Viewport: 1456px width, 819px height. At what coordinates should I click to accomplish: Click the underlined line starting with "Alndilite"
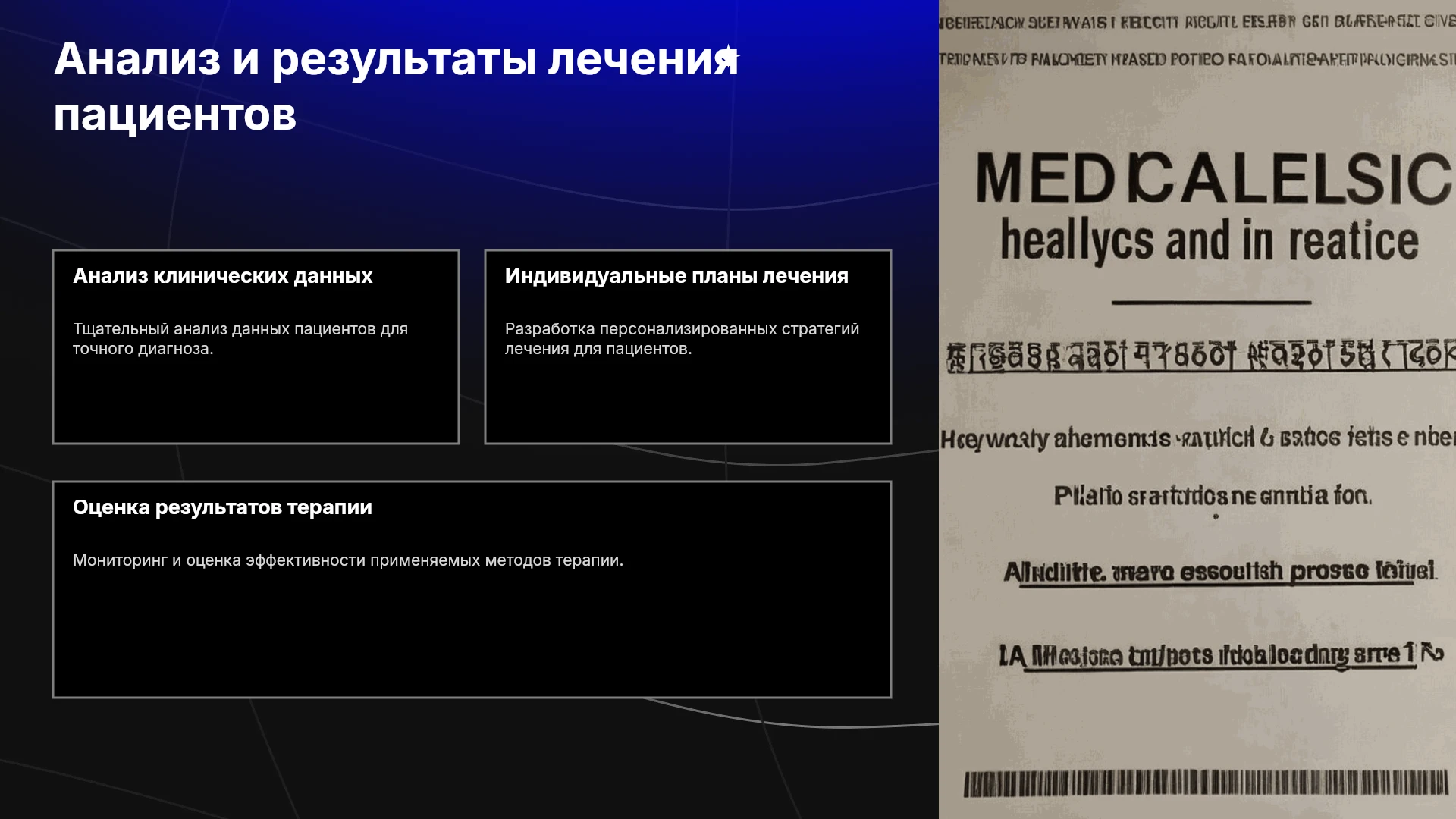tap(1220, 571)
